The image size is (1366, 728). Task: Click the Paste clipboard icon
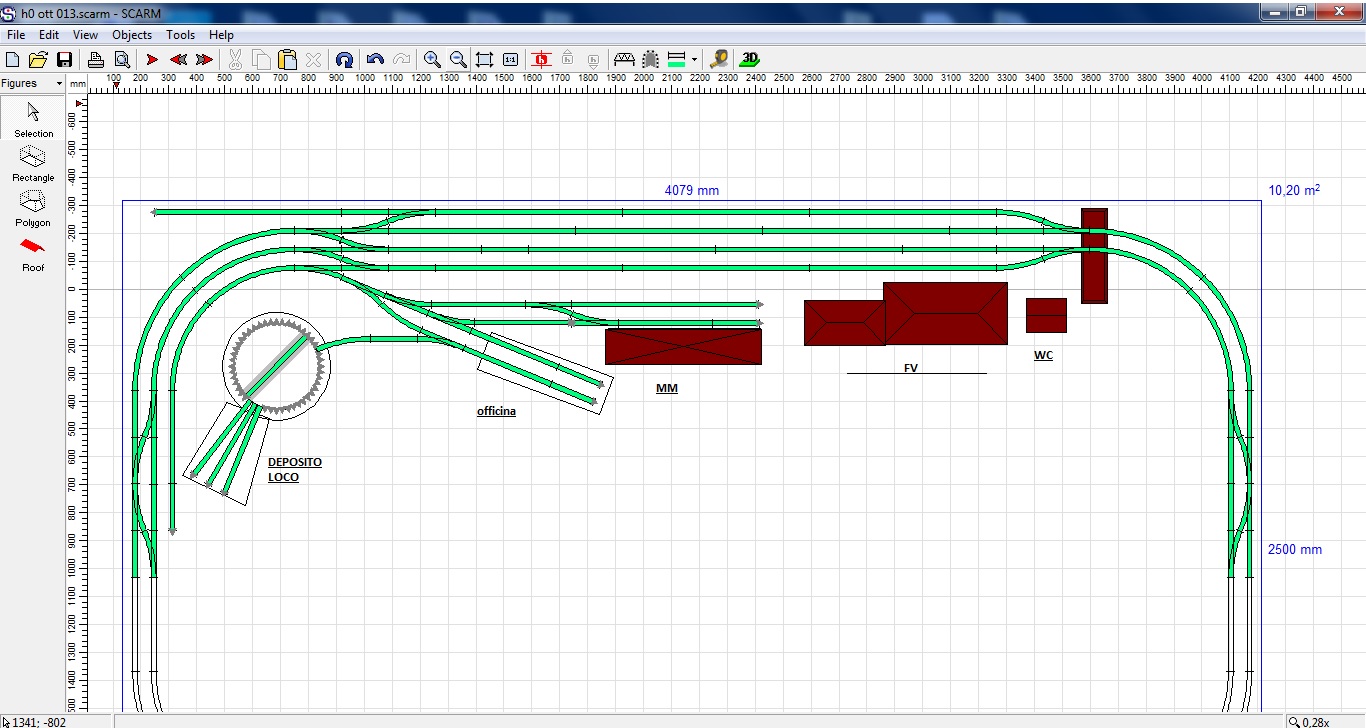[x=287, y=59]
